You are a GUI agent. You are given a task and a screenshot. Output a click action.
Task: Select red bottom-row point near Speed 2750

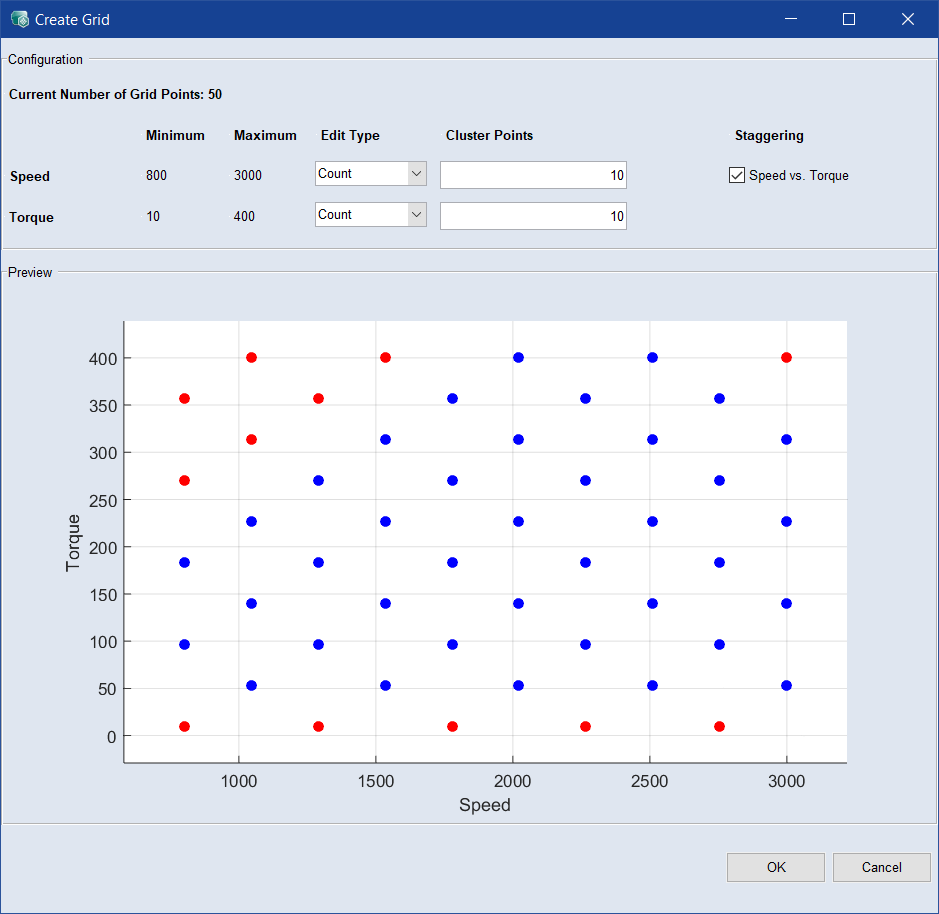(x=719, y=726)
